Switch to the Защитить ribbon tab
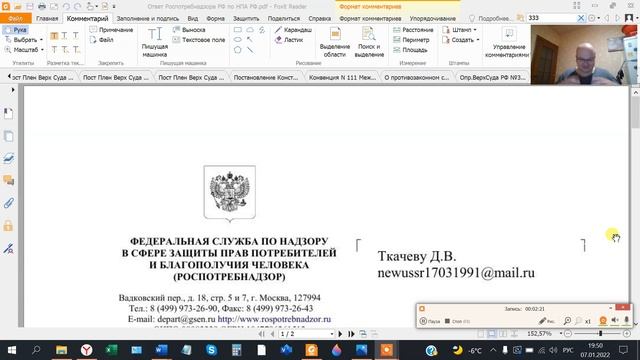640x360 pixels. coord(246,18)
